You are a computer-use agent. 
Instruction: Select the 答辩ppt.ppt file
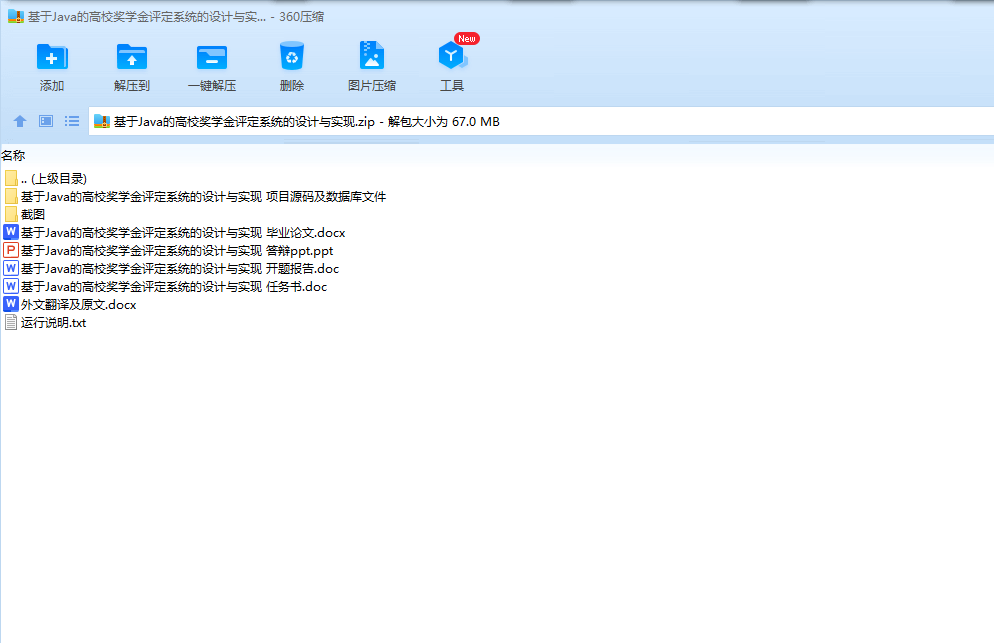[169, 250]
